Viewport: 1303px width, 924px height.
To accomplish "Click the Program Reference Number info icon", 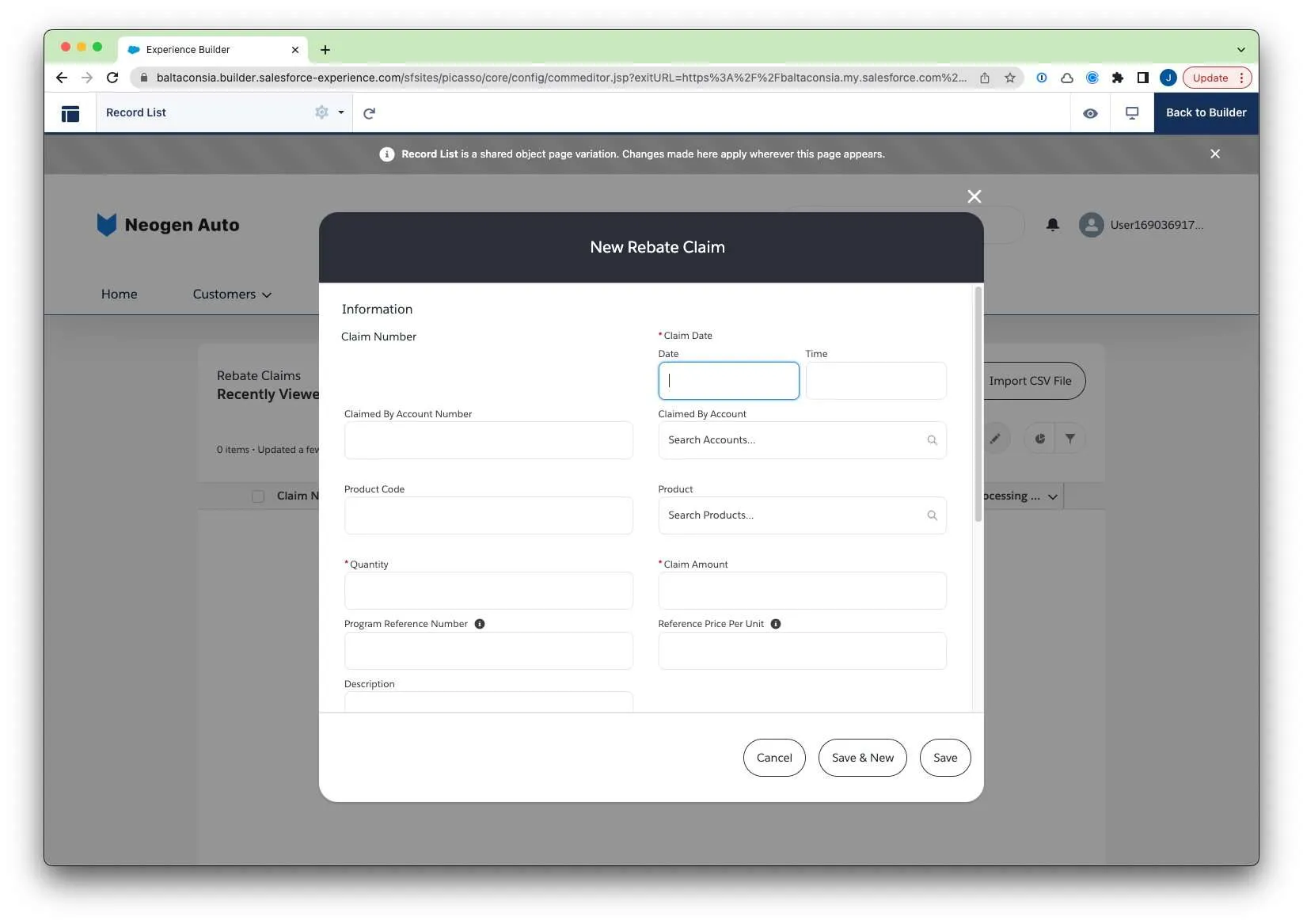I will (480, 624).
